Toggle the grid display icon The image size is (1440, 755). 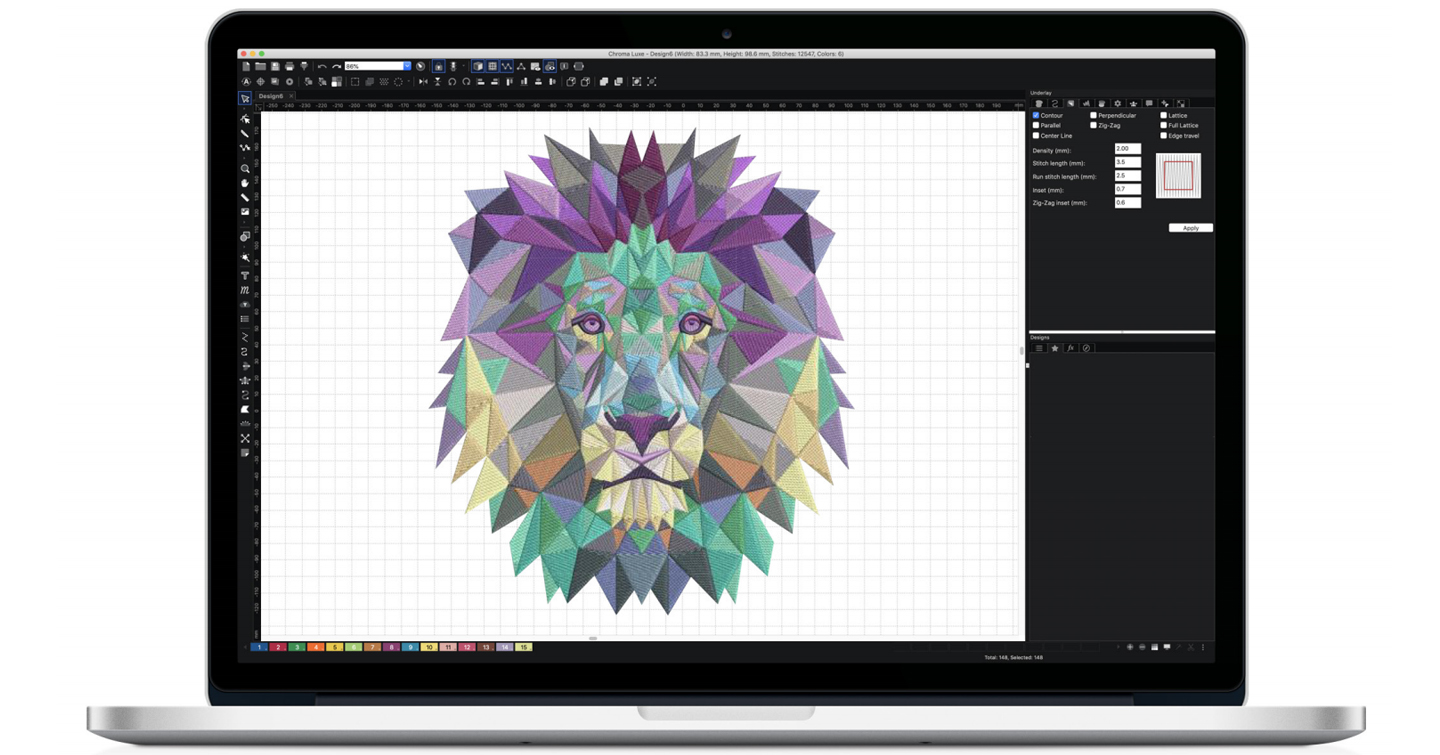click(x=492, y=67)
